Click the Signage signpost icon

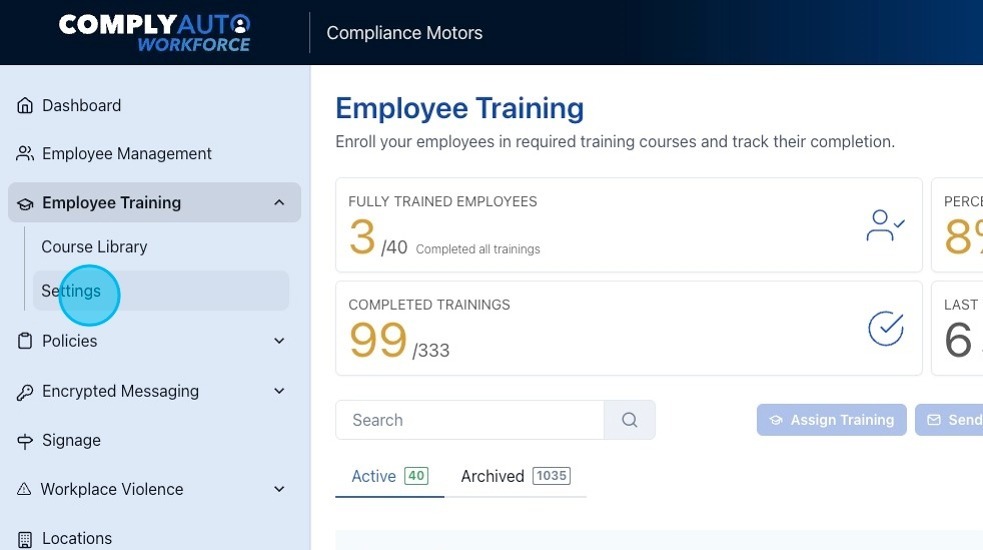(x=25, y=441)
